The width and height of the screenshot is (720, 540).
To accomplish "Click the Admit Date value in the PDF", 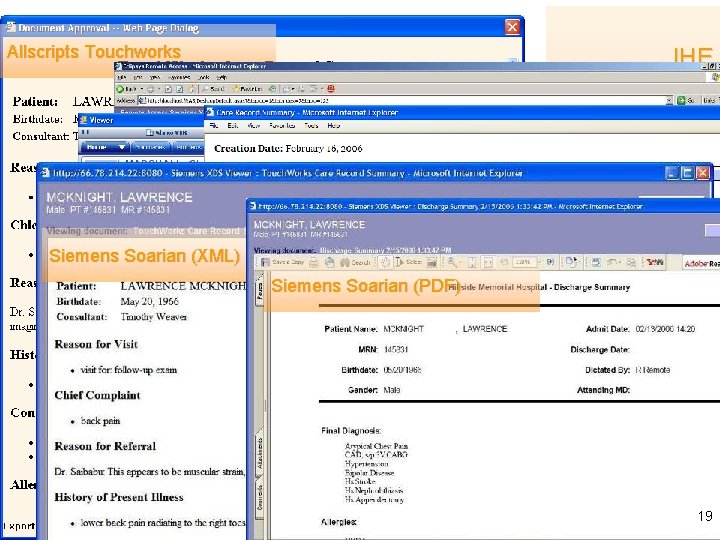I will (665, 329).
